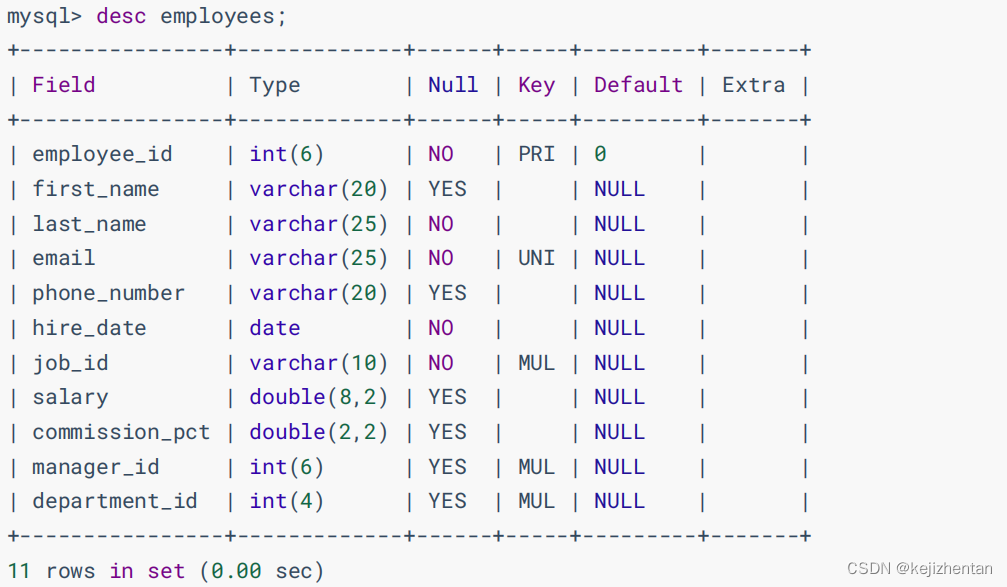Click the 'first_name' field name

click(x=96, y=189)
